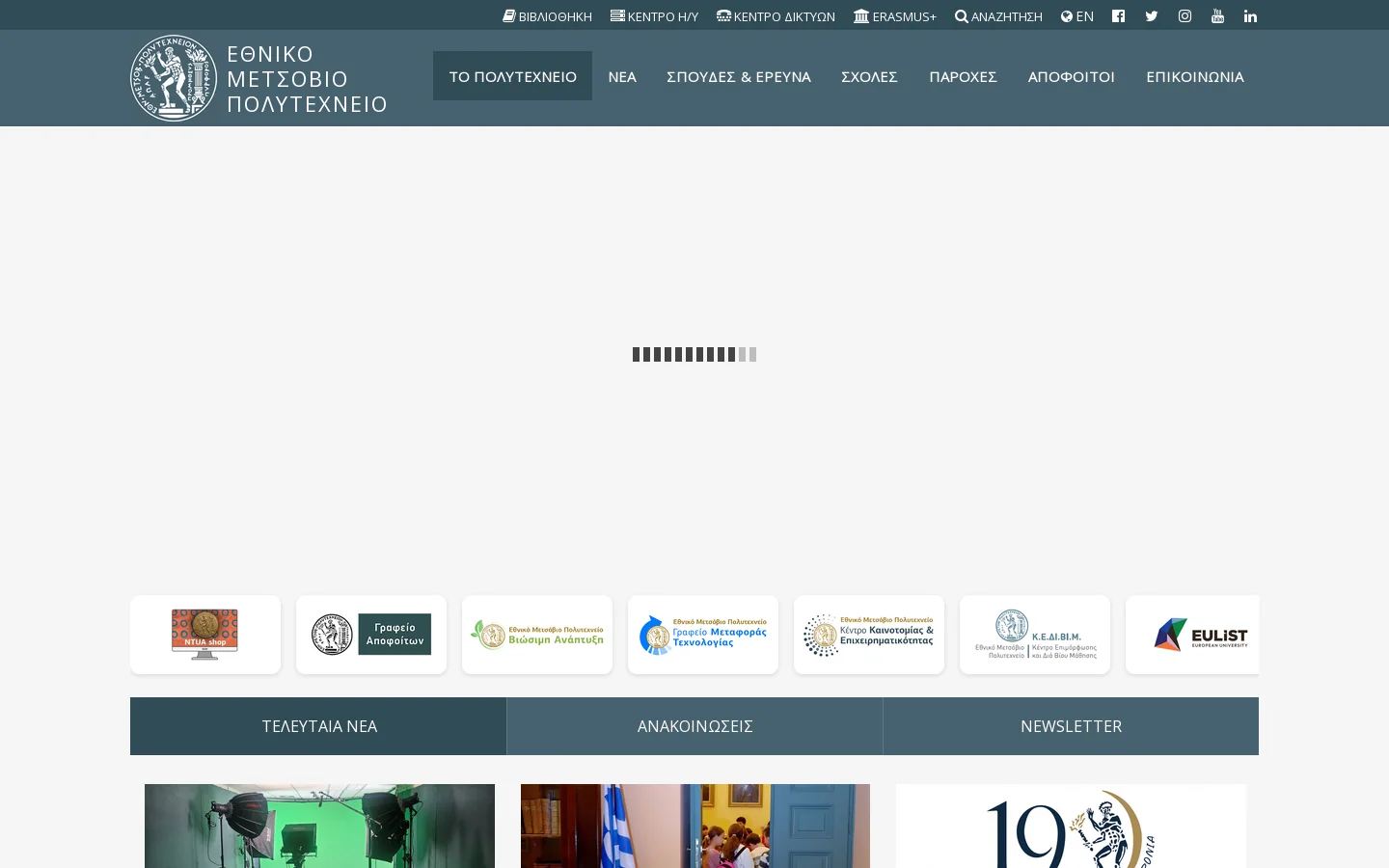The height and width of the screenshot is (868, 1389).
Task: Open the EULiST European University card
Action: 1192,635
